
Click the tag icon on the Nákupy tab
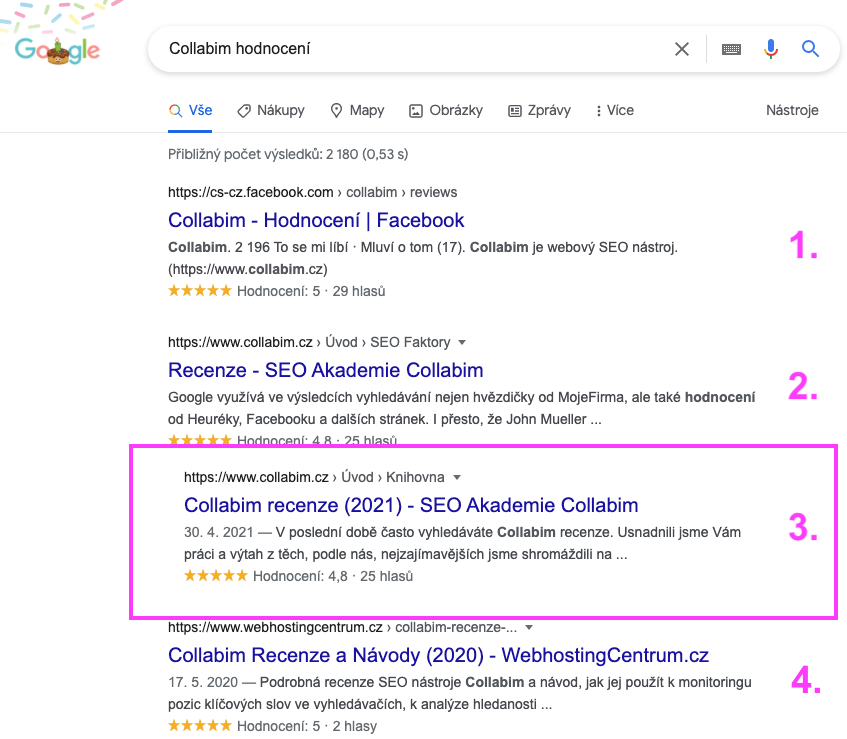tap(244, 111)
